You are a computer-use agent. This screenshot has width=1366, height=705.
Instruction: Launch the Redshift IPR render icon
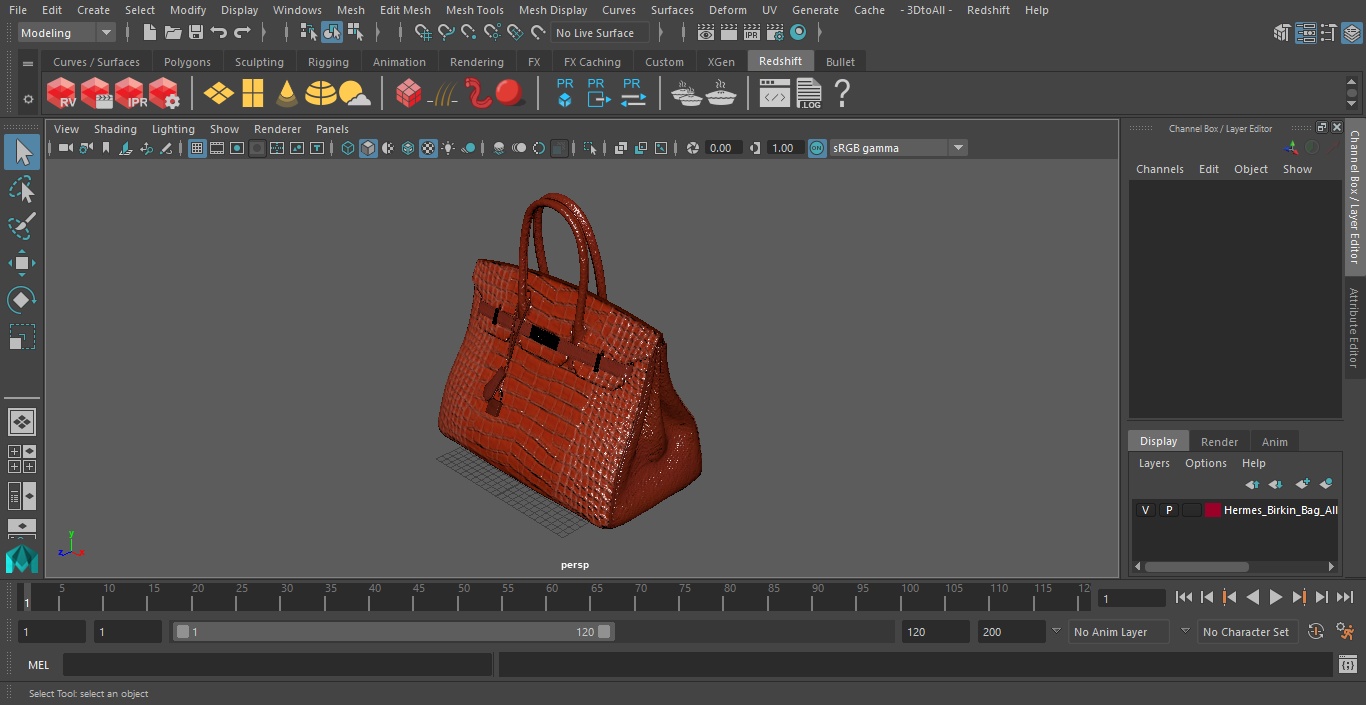(x=130, y=94)
